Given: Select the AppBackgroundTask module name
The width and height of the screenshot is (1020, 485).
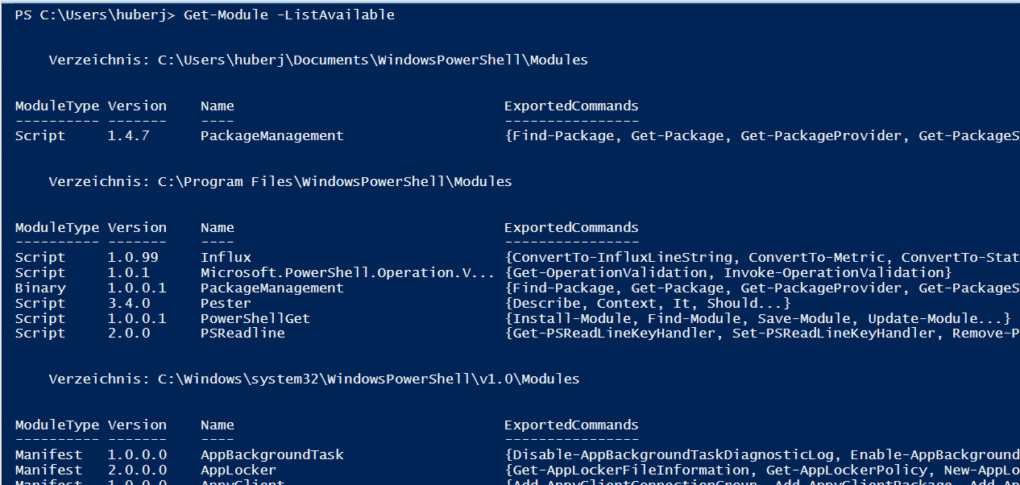Looking at the screenshot, I should point(271,454).
